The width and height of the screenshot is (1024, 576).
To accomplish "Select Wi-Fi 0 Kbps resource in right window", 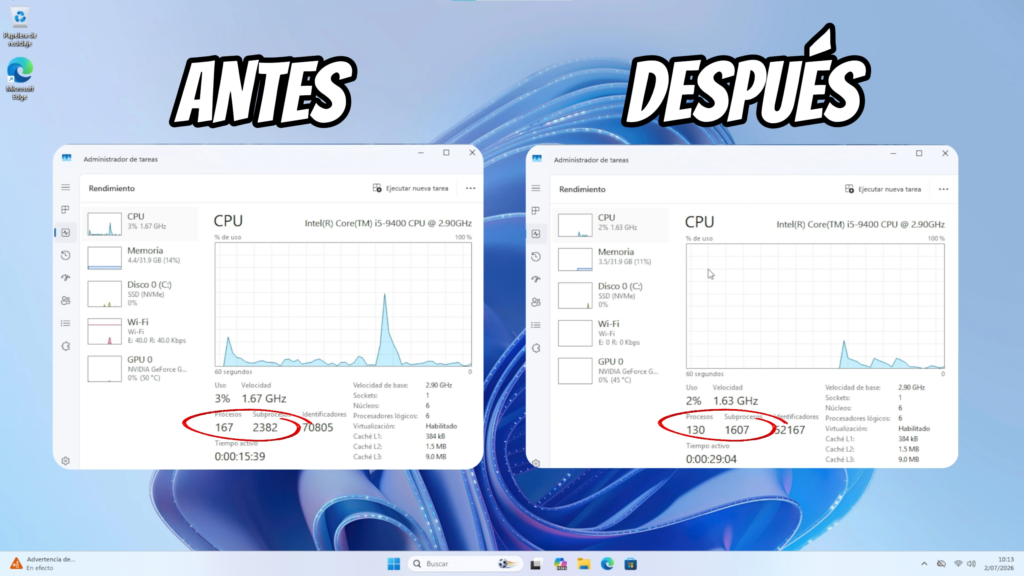I will click(612, 332).
